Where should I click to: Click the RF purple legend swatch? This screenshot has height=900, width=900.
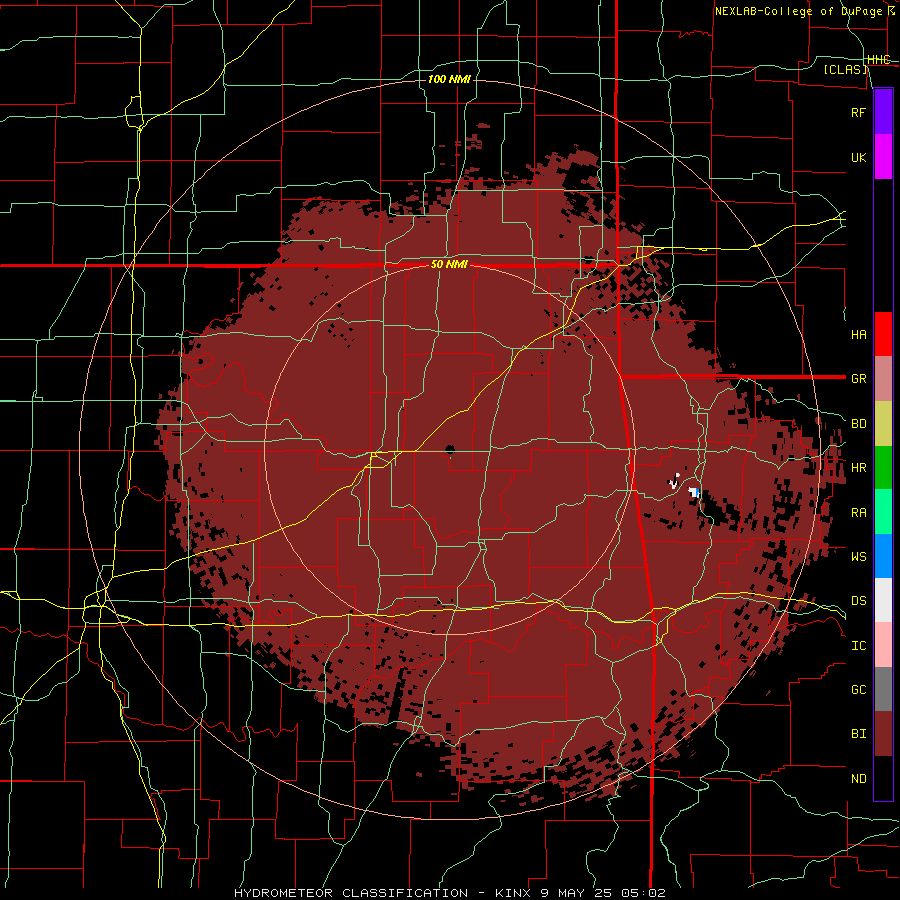[x=883, y=112]
